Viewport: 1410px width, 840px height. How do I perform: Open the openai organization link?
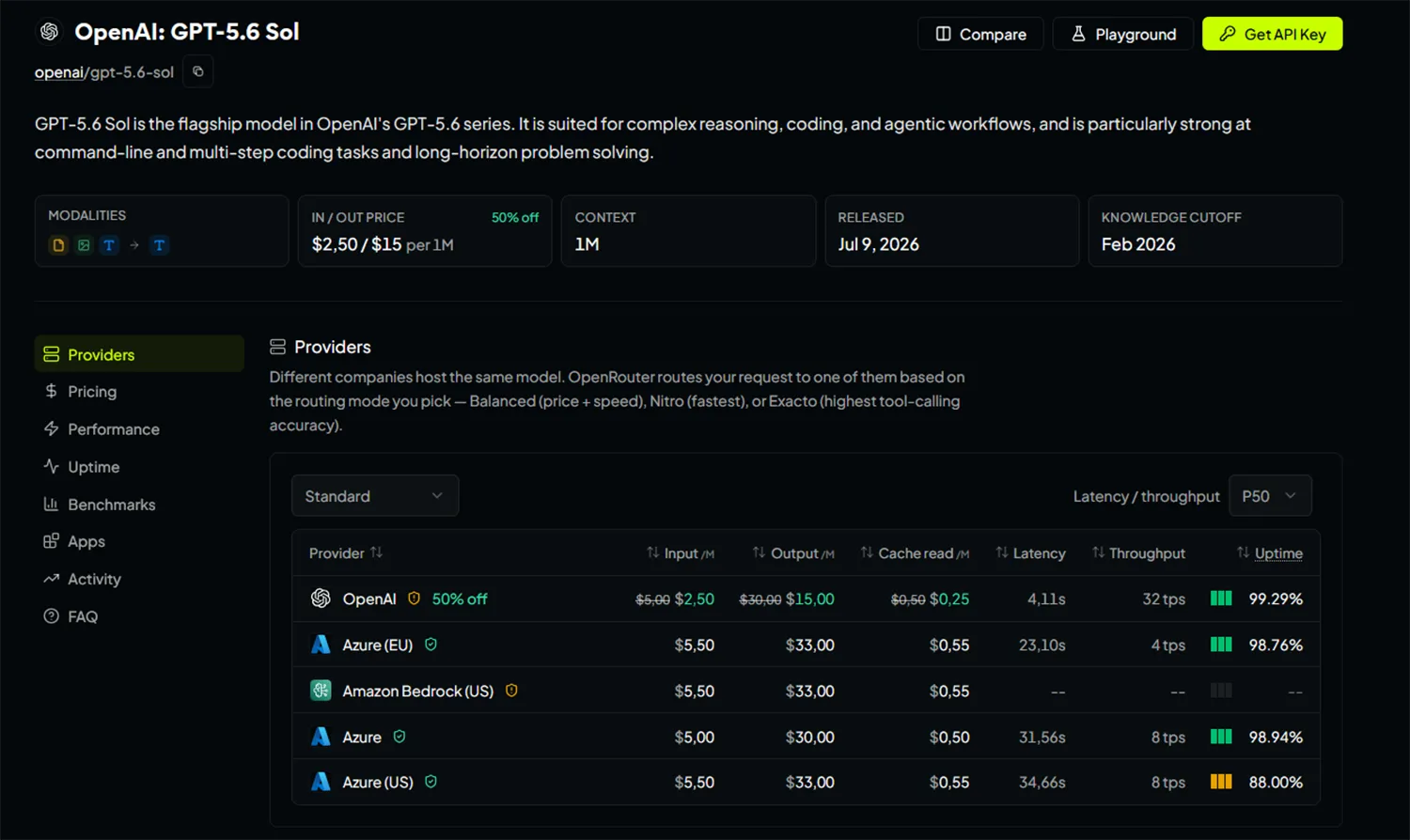click(59, 72)
